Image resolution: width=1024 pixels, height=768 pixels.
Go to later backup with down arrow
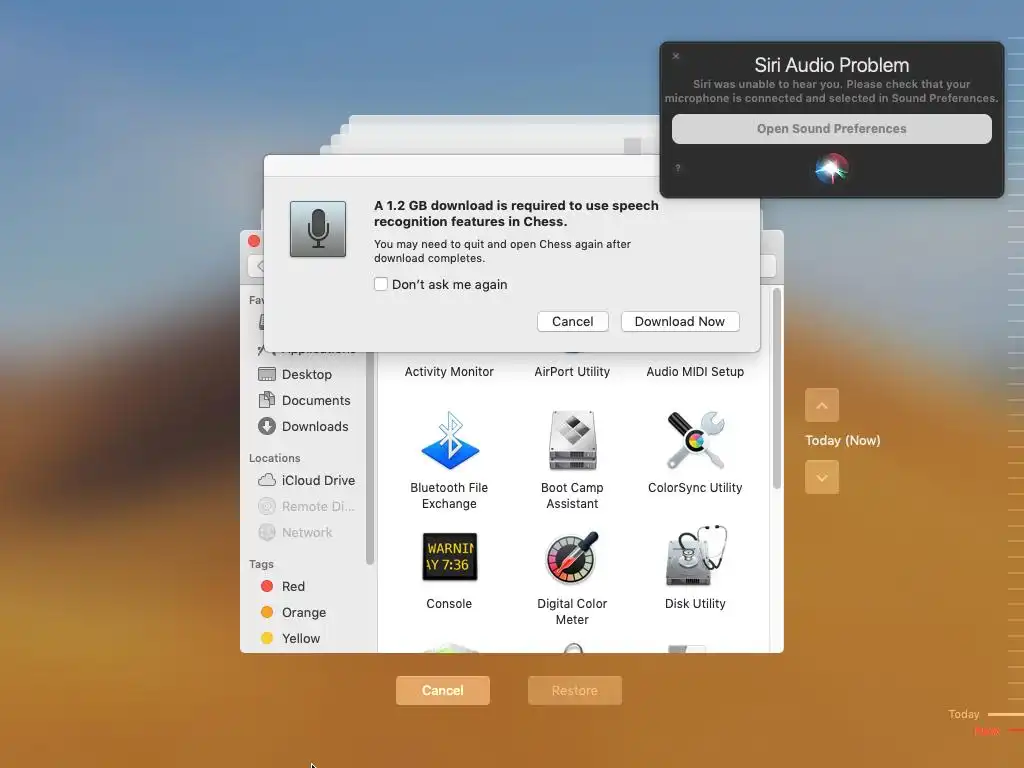click(x=822, y=477)
